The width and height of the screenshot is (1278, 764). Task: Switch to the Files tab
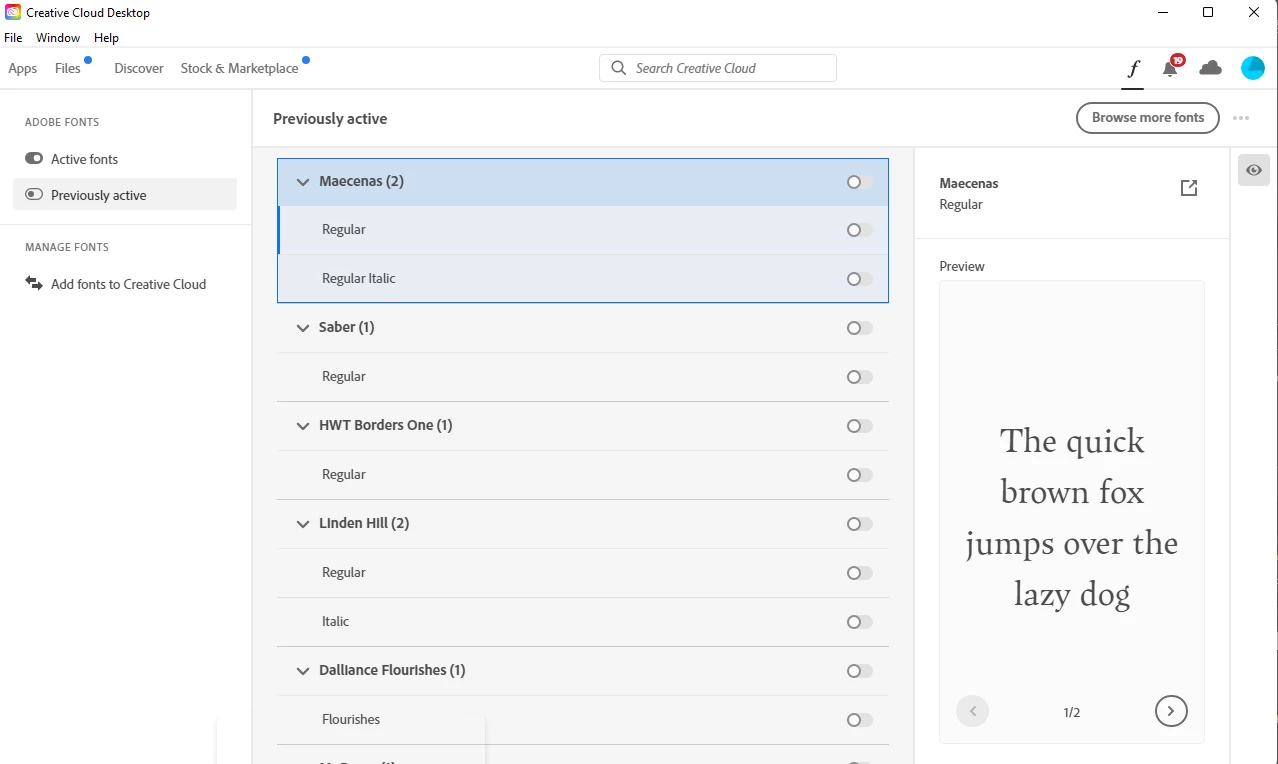tap(68, 68)
